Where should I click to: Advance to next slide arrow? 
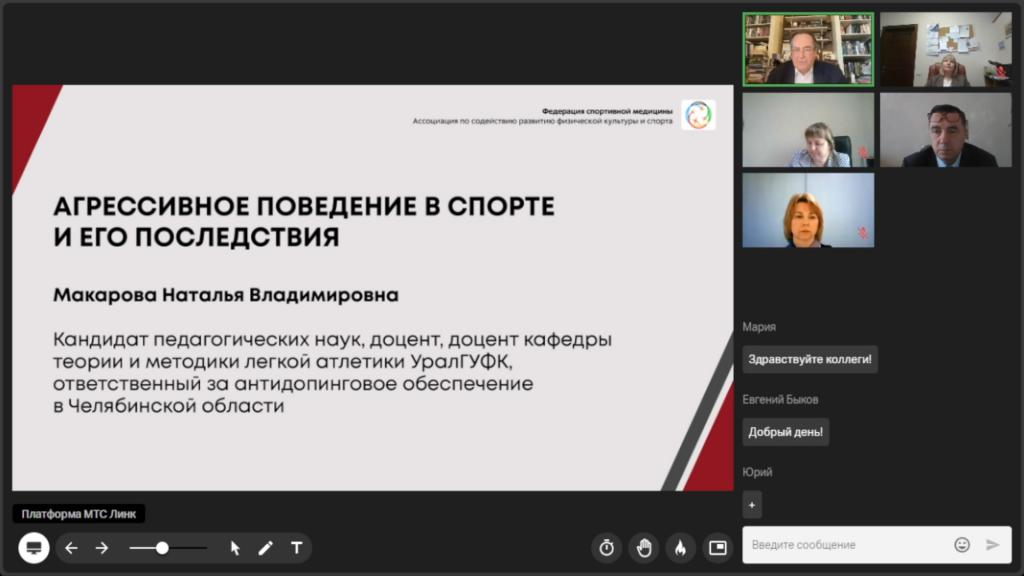(x=102, y=548)
